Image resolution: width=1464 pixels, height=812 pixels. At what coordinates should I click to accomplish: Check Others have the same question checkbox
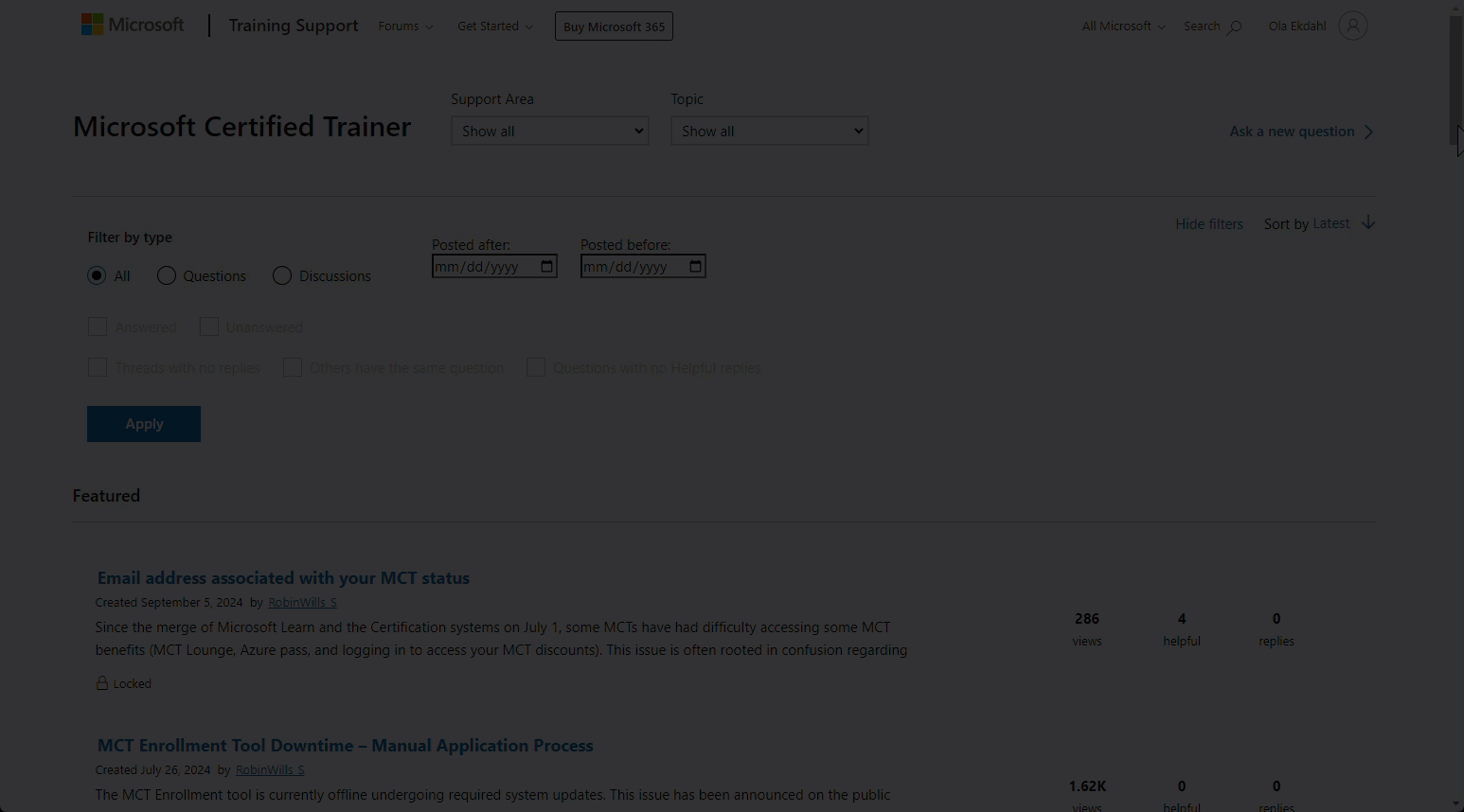point(293,367)
